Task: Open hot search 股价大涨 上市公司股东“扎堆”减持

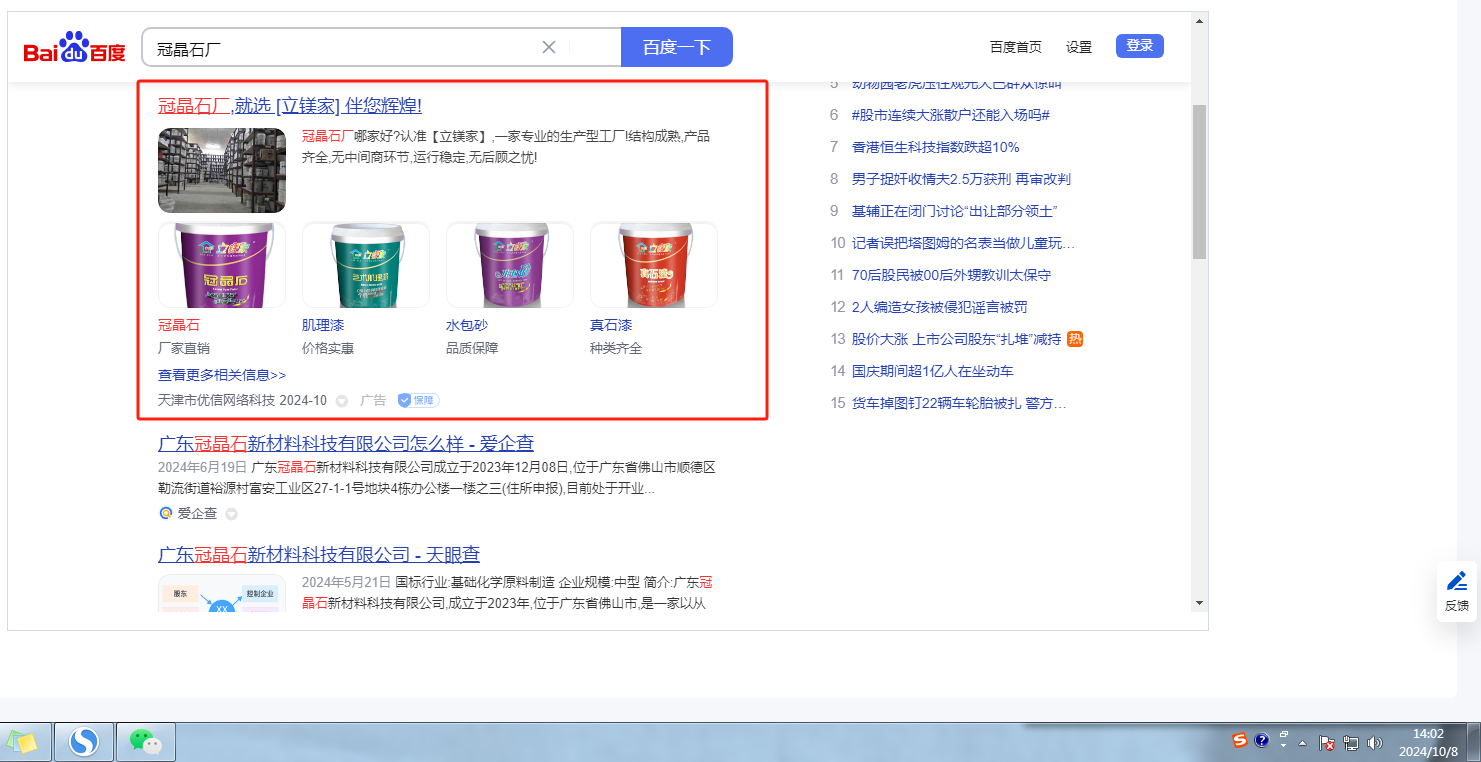Action: (956, 339)
